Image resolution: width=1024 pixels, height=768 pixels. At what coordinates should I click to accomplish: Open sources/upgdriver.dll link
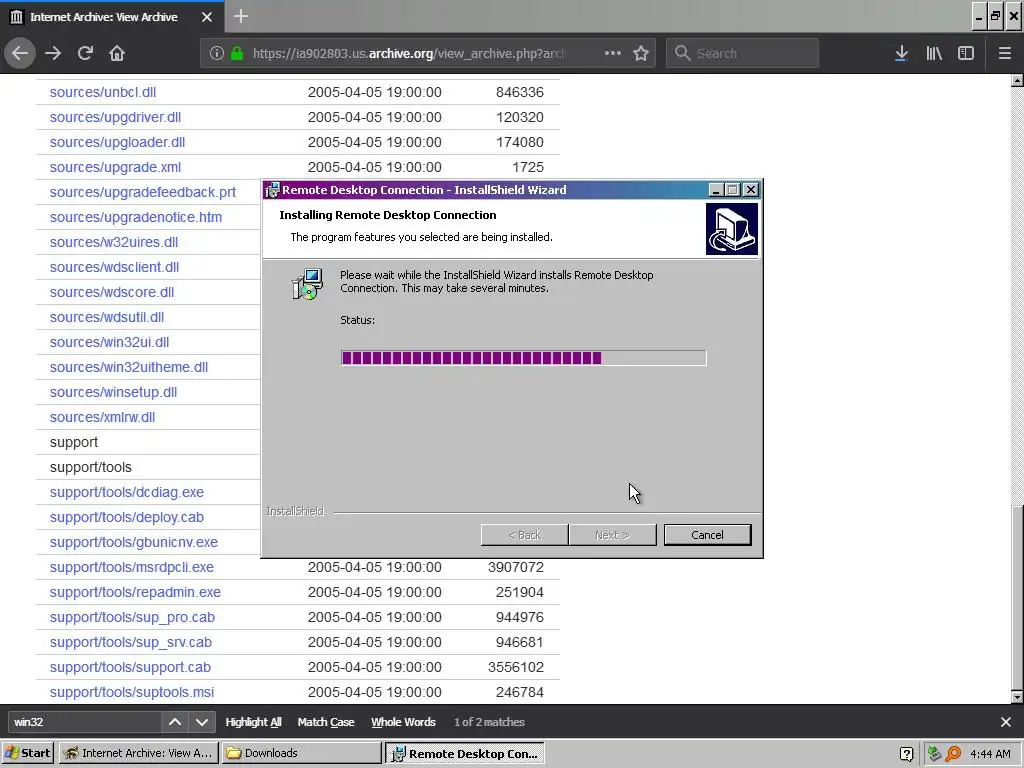[x=115, y=117]
